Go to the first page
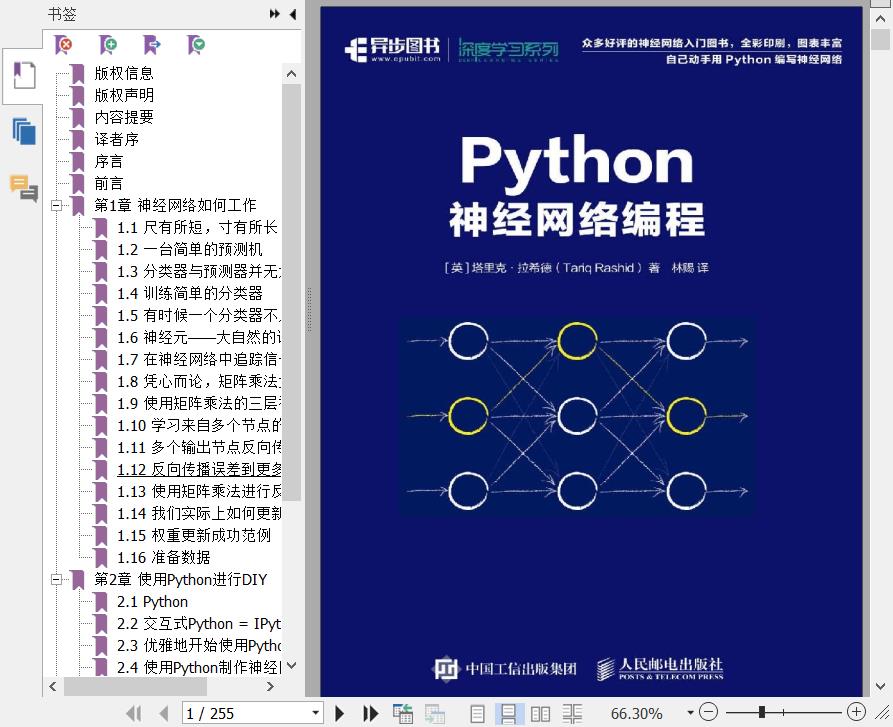The height and width of the screenshot is (727, 893). tap(134, 713)
